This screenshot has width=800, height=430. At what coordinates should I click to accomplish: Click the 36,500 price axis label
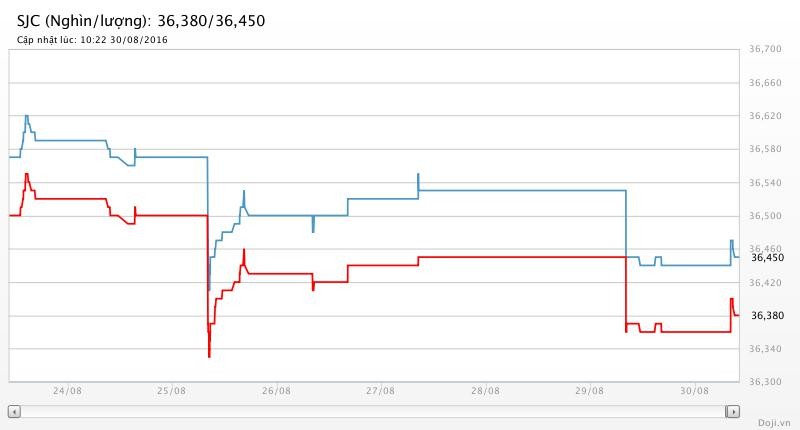click(765, 216)
